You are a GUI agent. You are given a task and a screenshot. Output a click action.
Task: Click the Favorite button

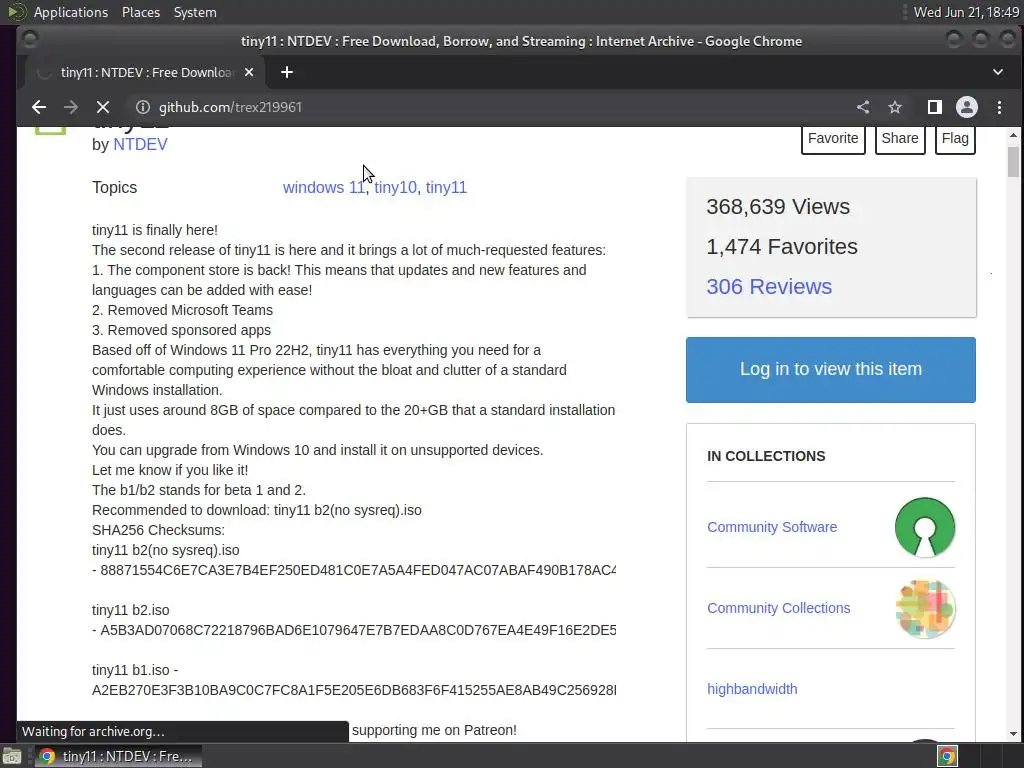click(833, 138)
